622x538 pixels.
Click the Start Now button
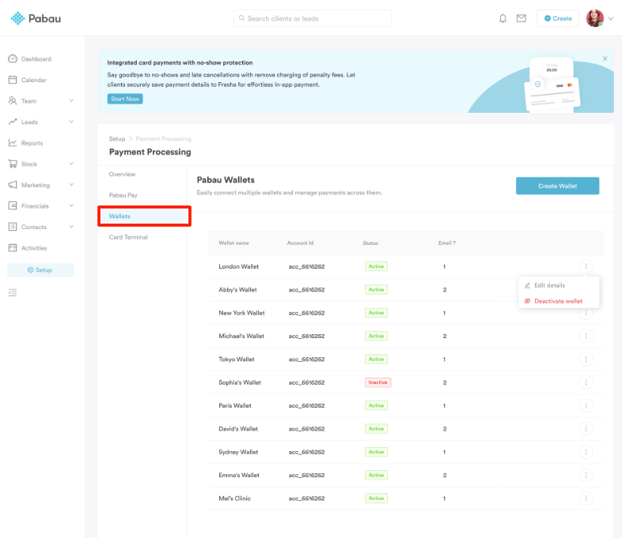tap(125, 99)
